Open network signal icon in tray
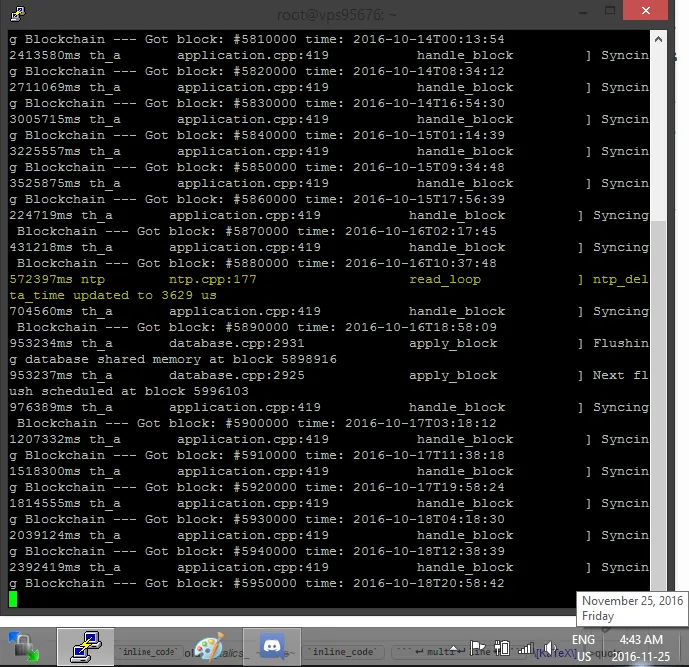Screen dimensions: 689x667 526,648
